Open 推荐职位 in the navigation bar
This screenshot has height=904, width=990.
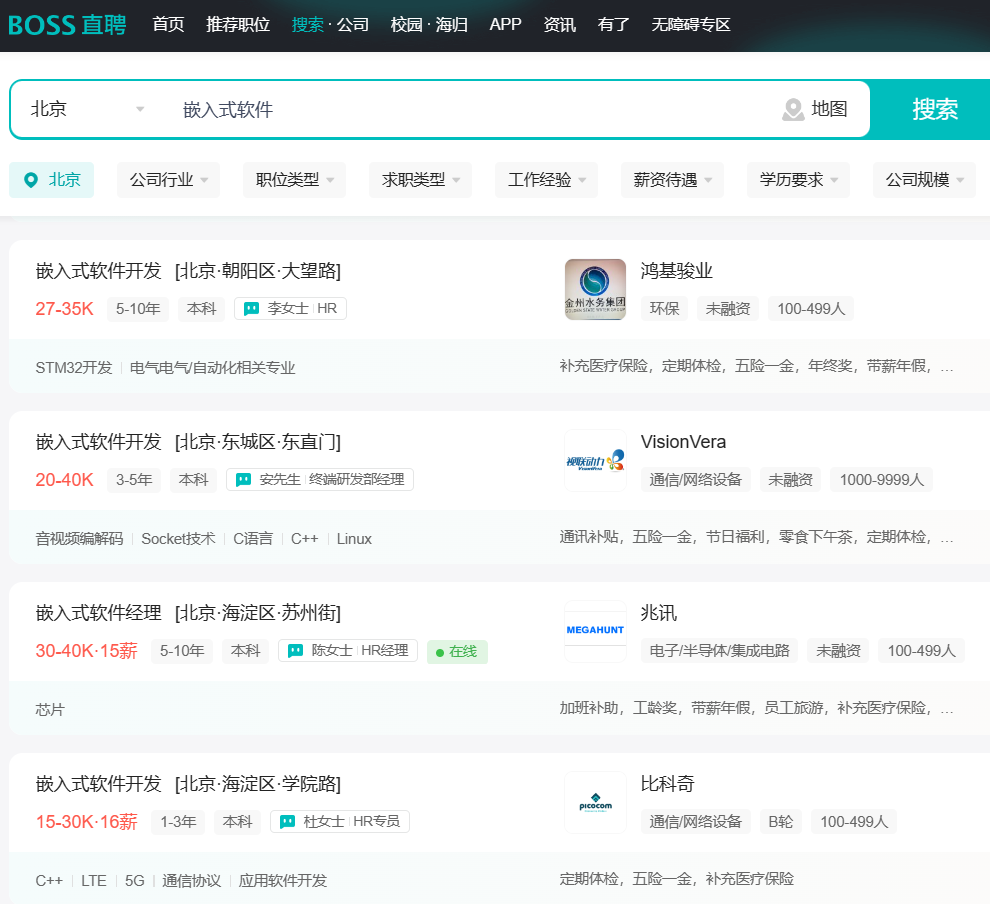pos(238,25)
